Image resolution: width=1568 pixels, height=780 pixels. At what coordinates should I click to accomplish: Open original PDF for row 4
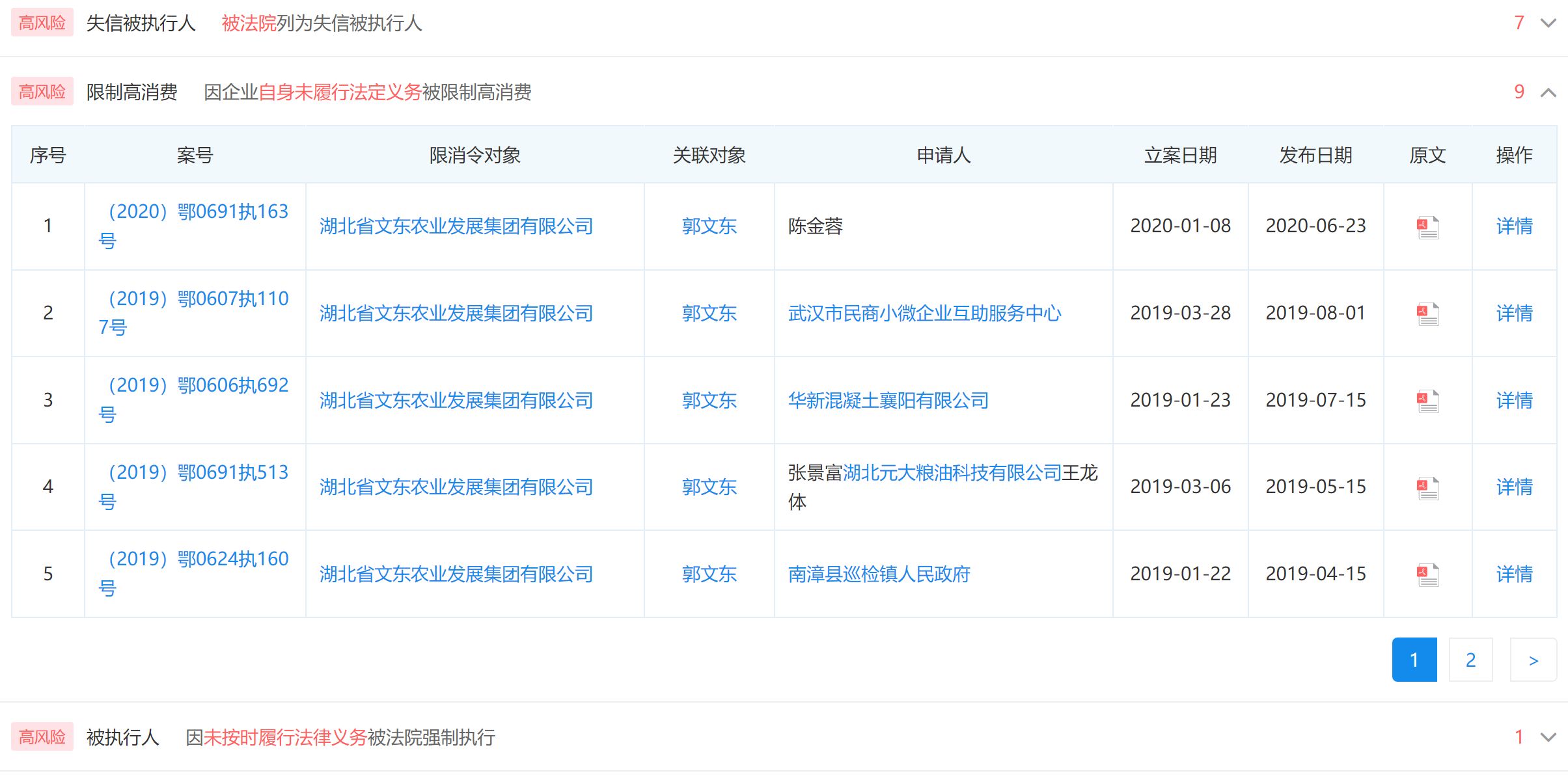click(x=1427, y=488)
